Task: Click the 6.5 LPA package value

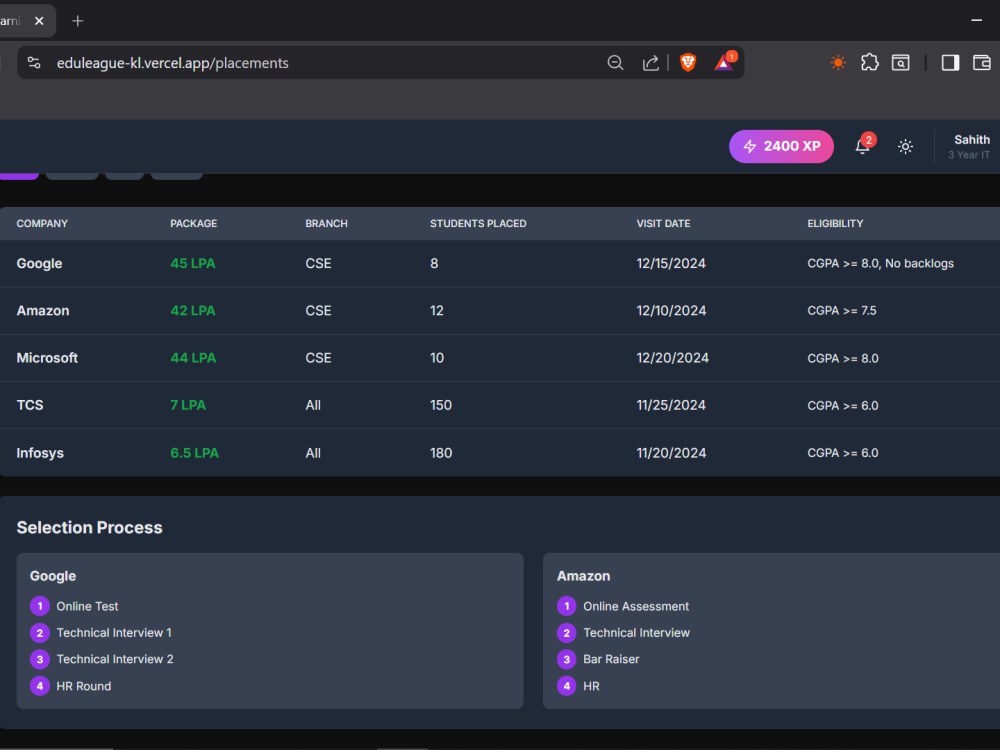Action: pyautogui.click(x=195, y=453)
